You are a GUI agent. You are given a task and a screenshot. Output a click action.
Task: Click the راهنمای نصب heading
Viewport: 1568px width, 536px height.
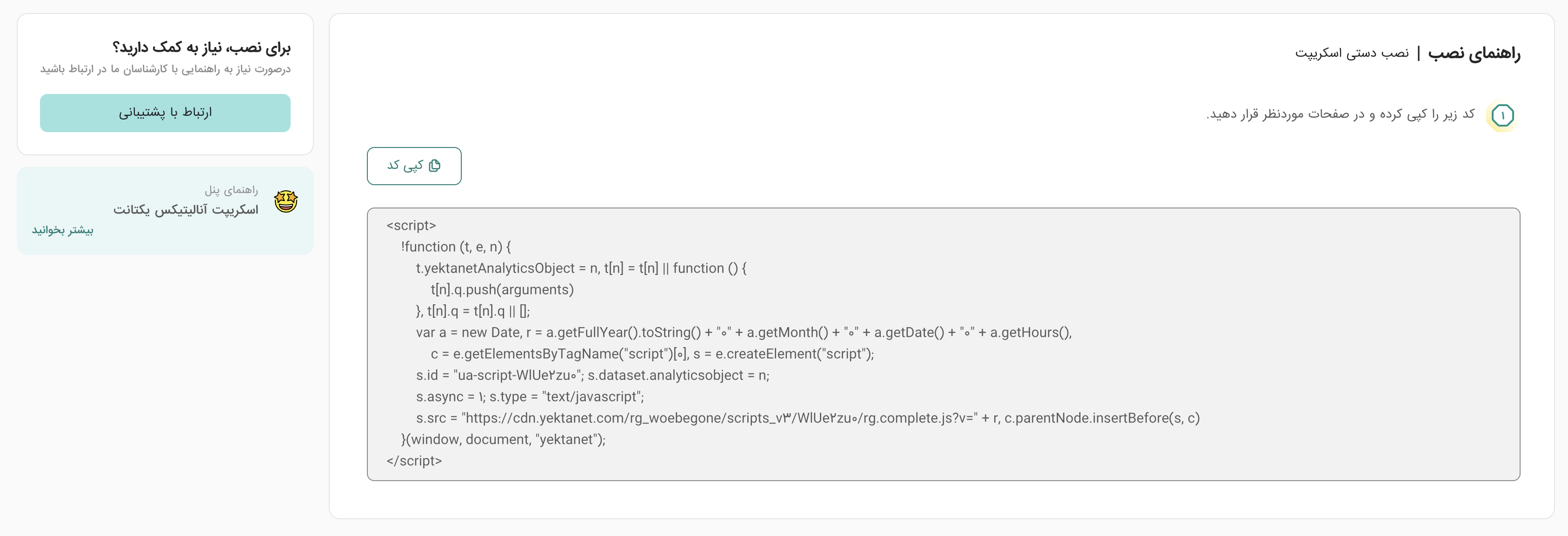(1474, 54)
